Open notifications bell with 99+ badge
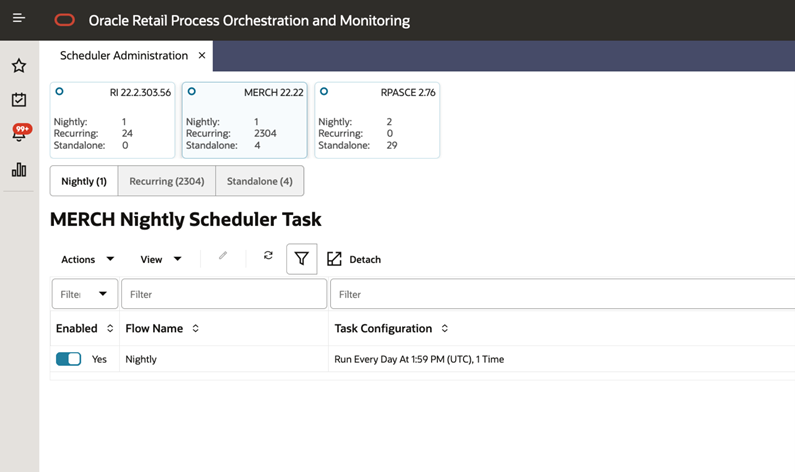 tap(20, 133)
